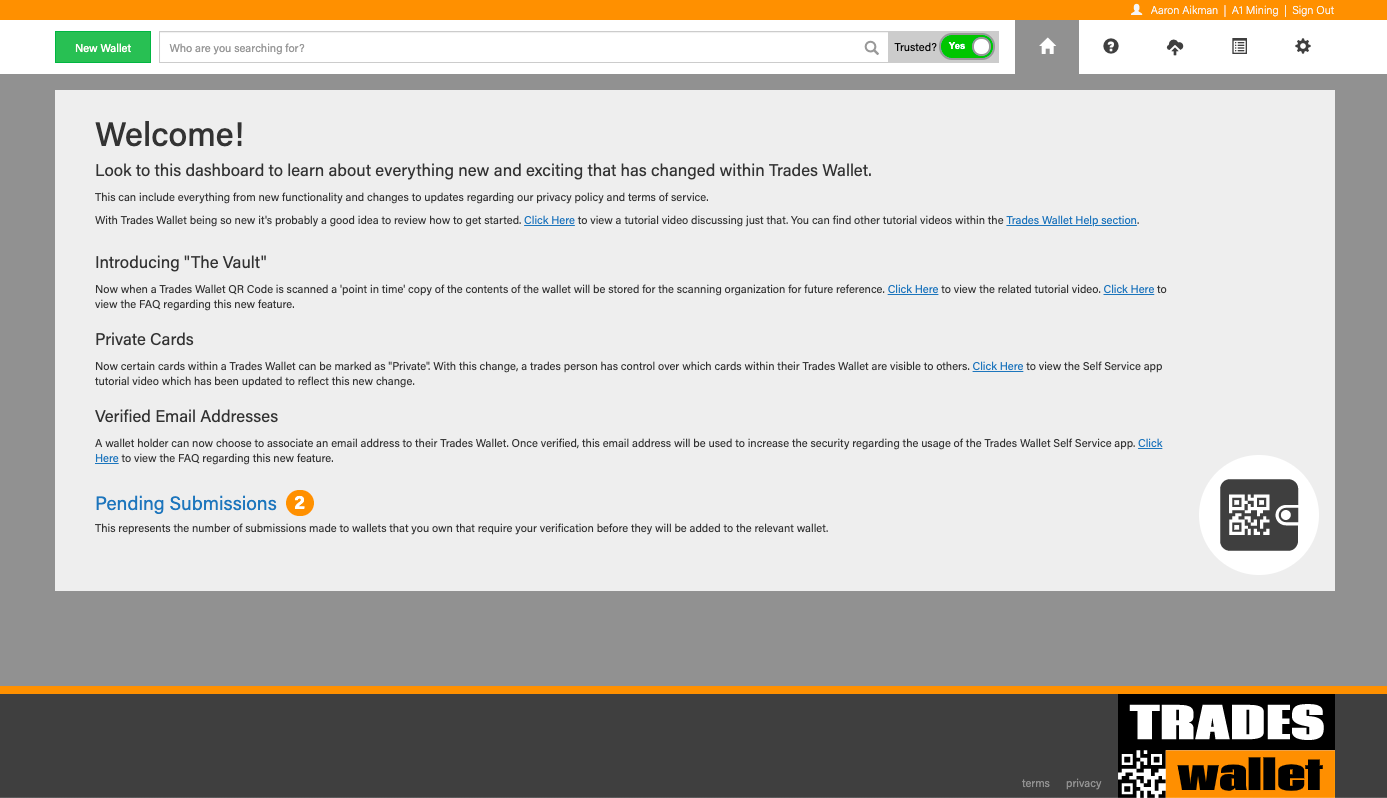Click the 'Introducing "The Vault"' heading
The image size is (1387, 798).
(181, 262)
